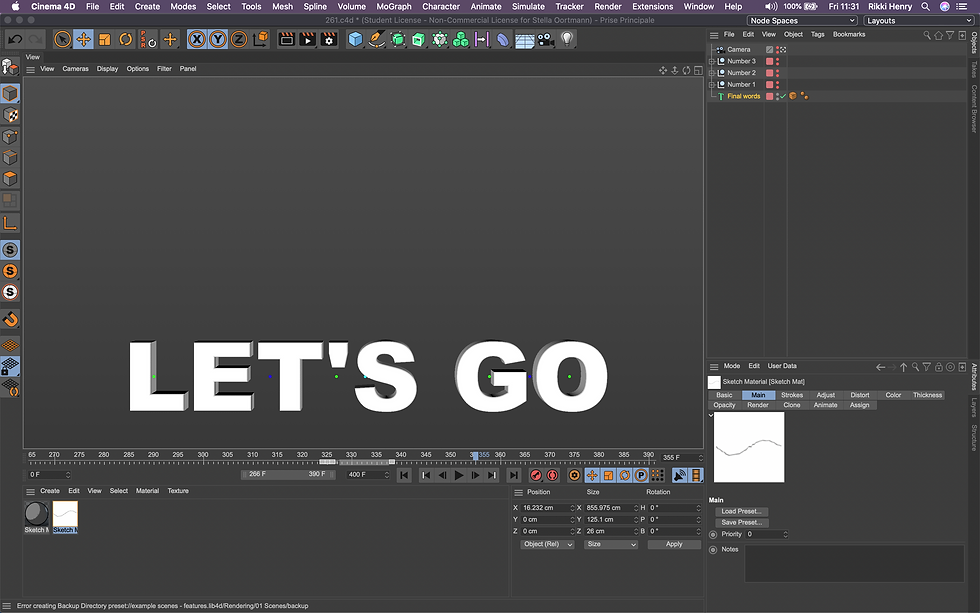Screen dimensions: 980x613
Task: Click the Record Active Objects button
Action: (x=536, y=476)
